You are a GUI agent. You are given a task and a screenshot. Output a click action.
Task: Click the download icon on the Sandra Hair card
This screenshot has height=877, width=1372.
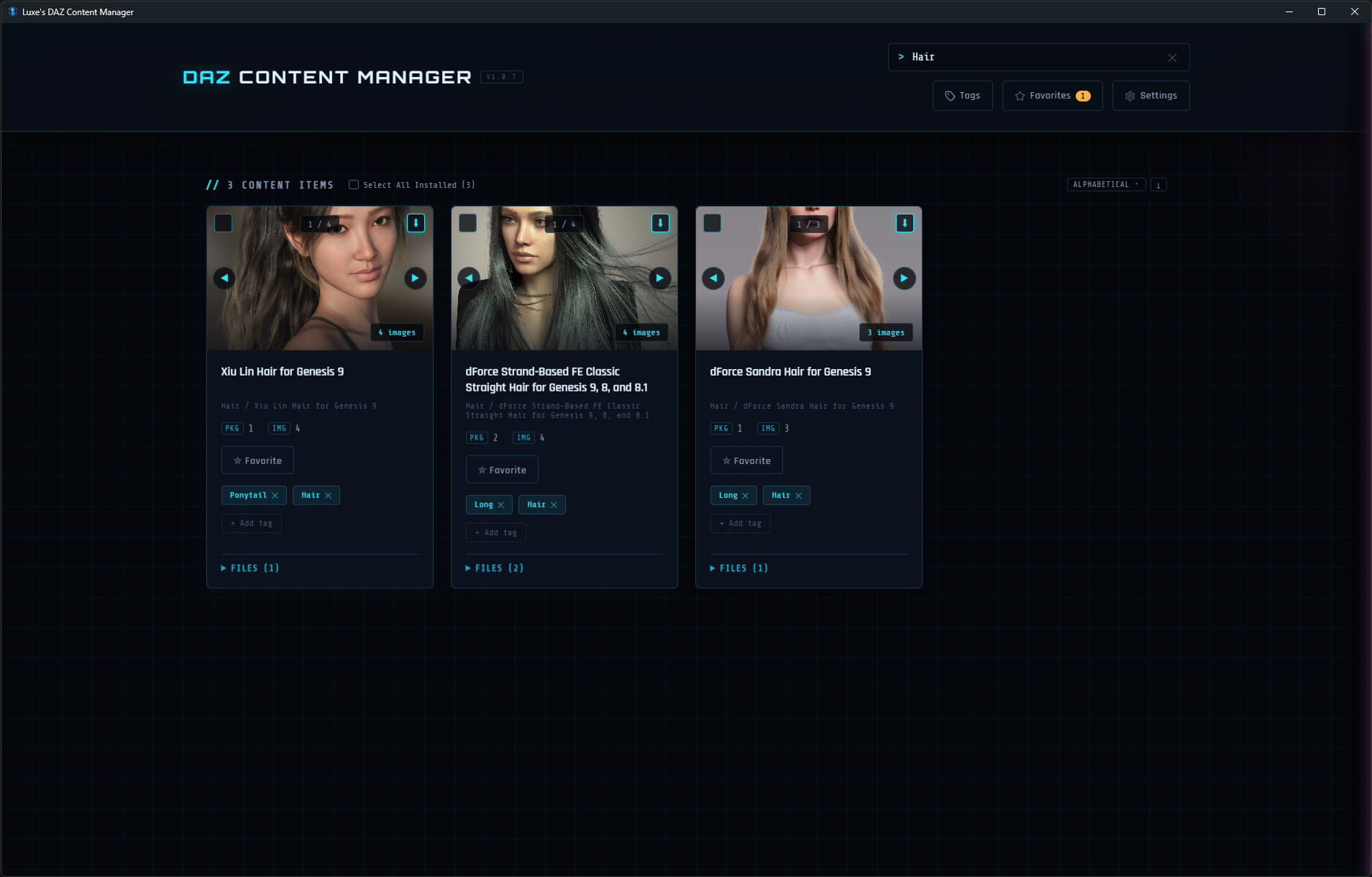905,223
